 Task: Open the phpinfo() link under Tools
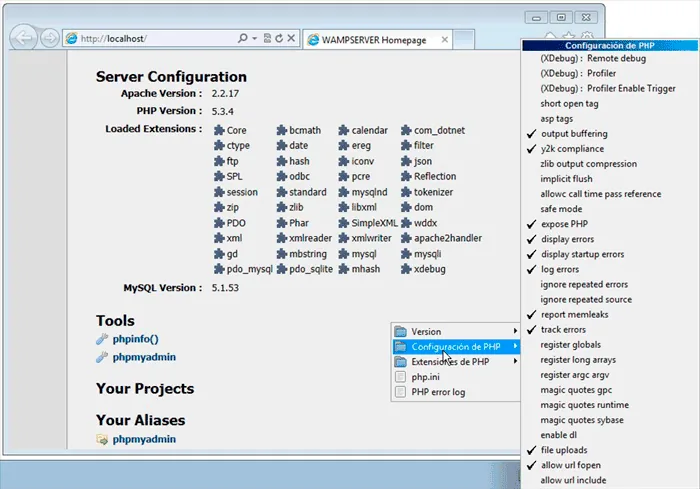coord(135,339)
